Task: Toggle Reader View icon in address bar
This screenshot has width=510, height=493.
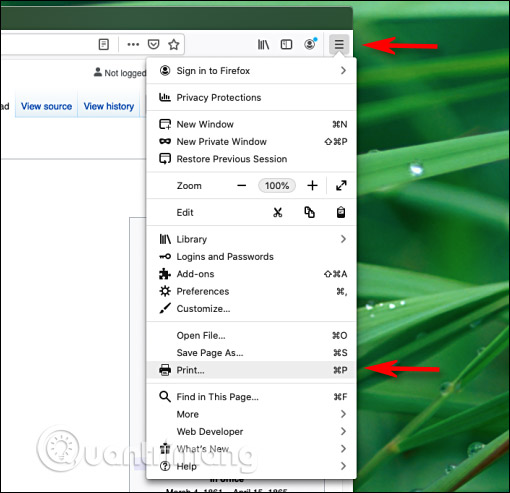Action: click(104, 44)
